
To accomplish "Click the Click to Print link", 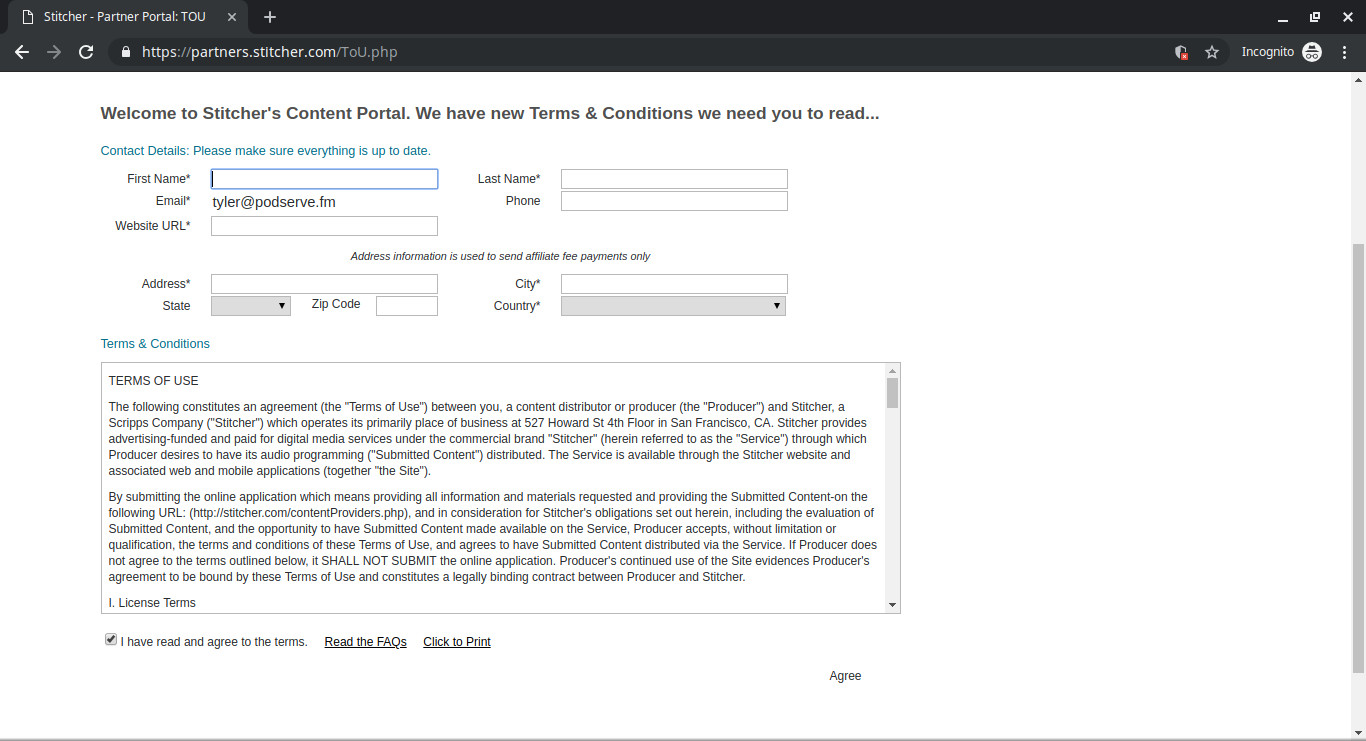I will pyautogui.click(x=457, y=642).
